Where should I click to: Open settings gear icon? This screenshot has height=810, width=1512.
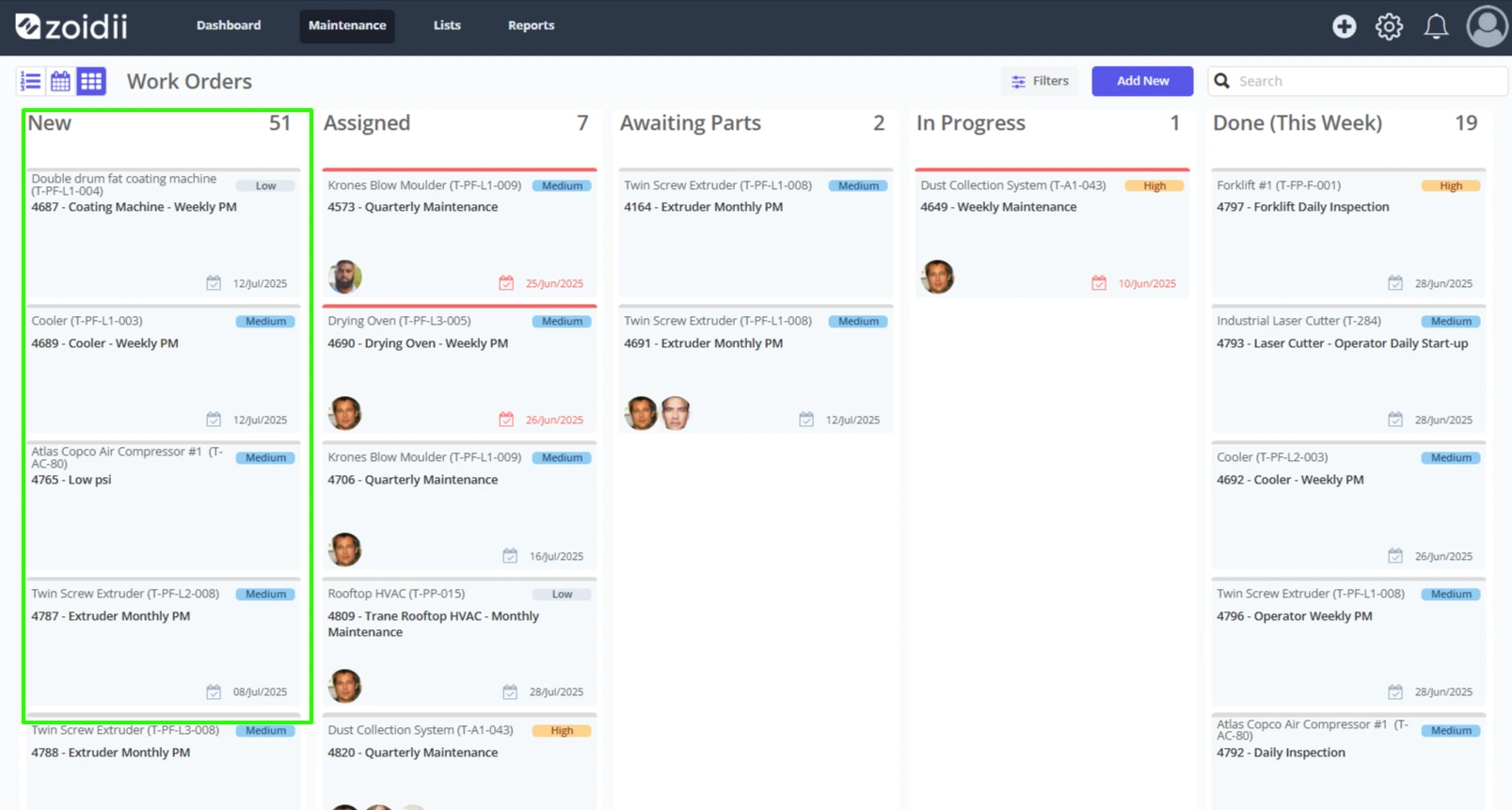coord(1389,26)
